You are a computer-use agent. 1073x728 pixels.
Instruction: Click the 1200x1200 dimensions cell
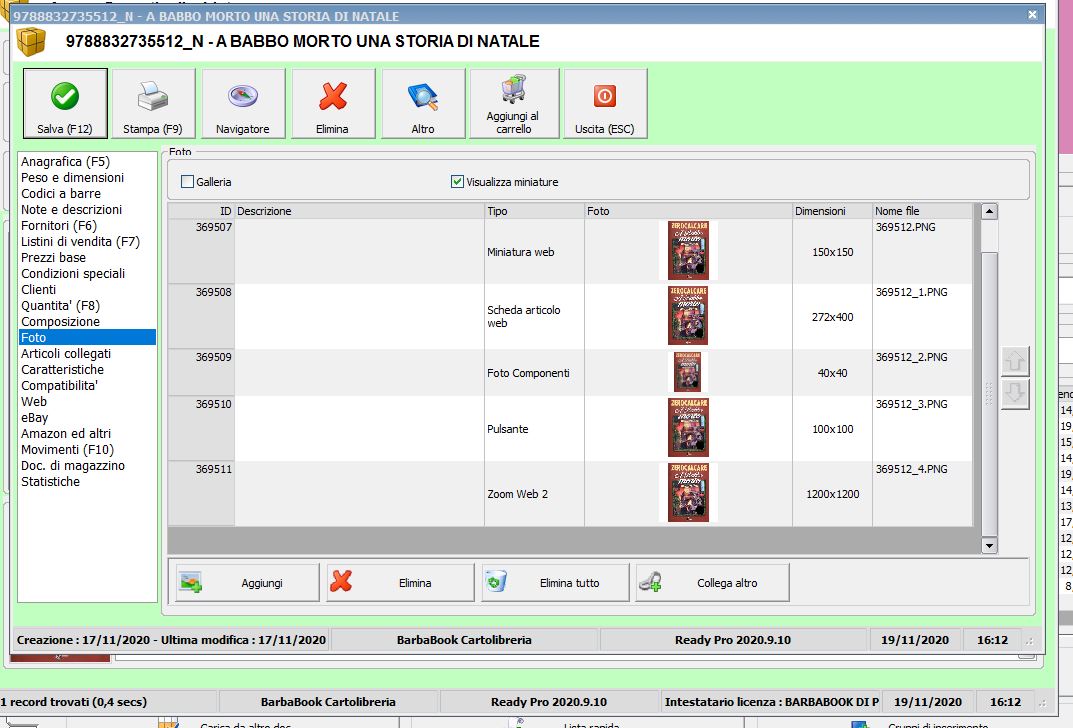[832, 494]
